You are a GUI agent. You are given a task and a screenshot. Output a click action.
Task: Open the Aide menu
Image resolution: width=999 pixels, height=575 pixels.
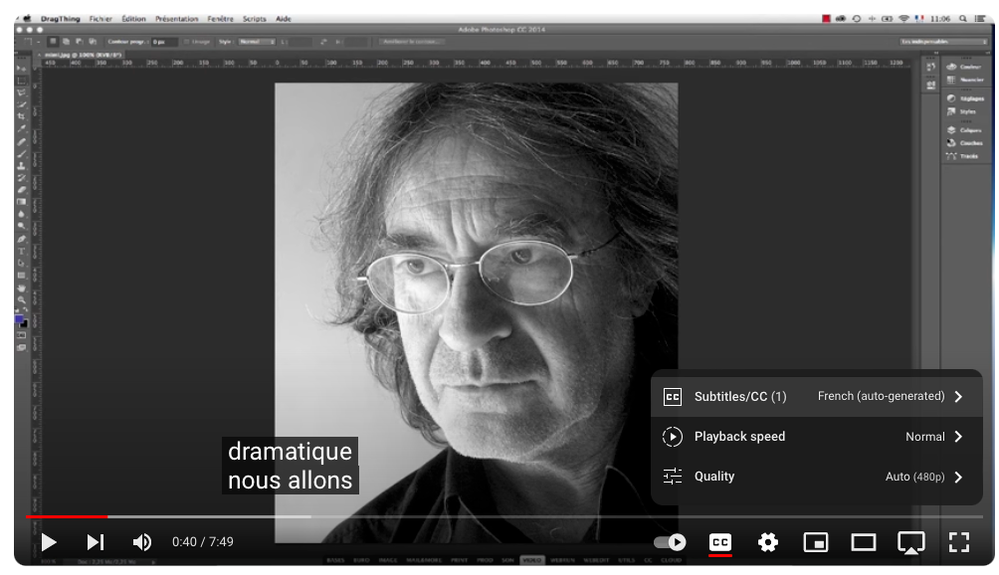(x=284, y=18)
